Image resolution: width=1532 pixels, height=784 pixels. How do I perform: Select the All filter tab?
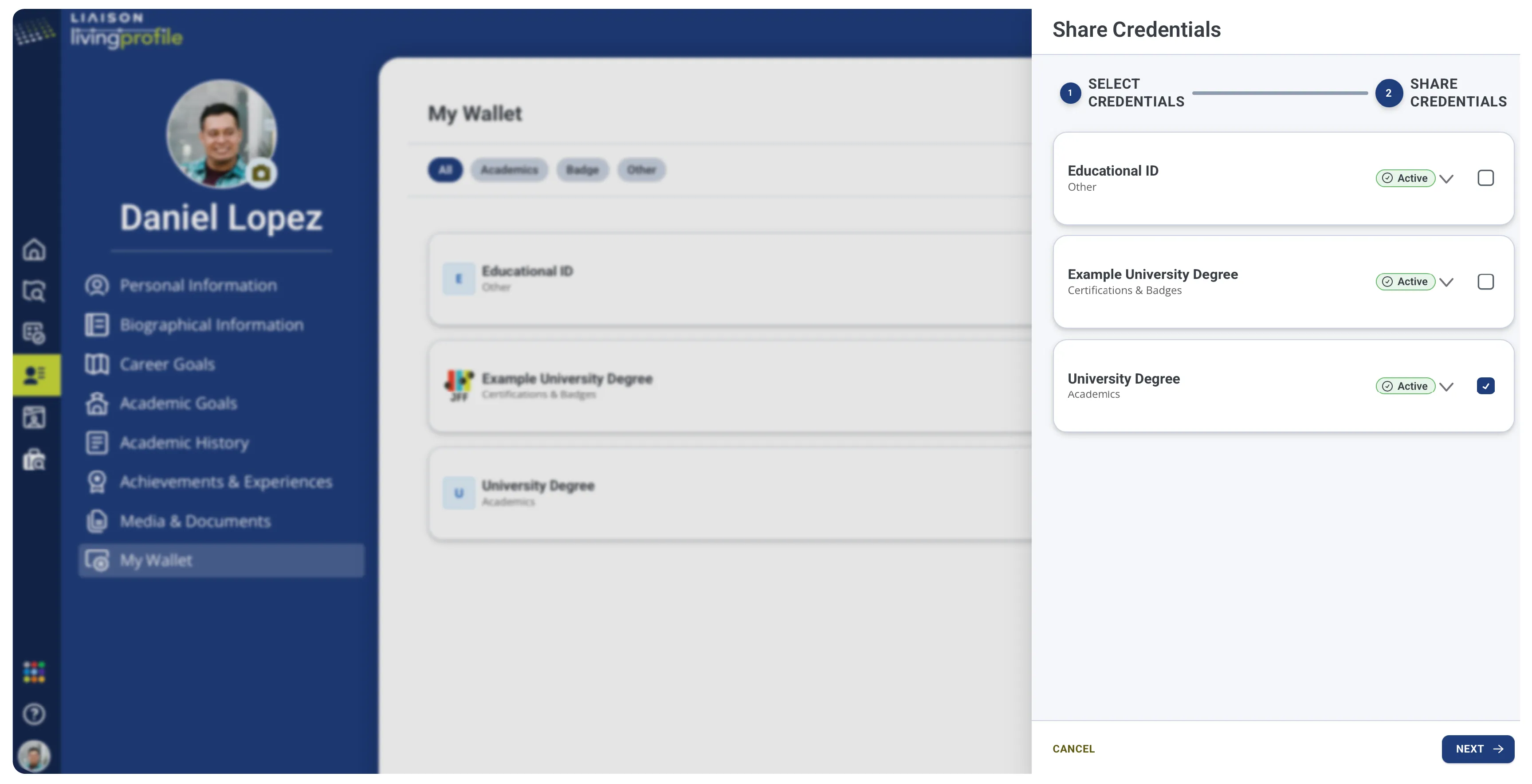pyautogui.click(x=445, y=170)
